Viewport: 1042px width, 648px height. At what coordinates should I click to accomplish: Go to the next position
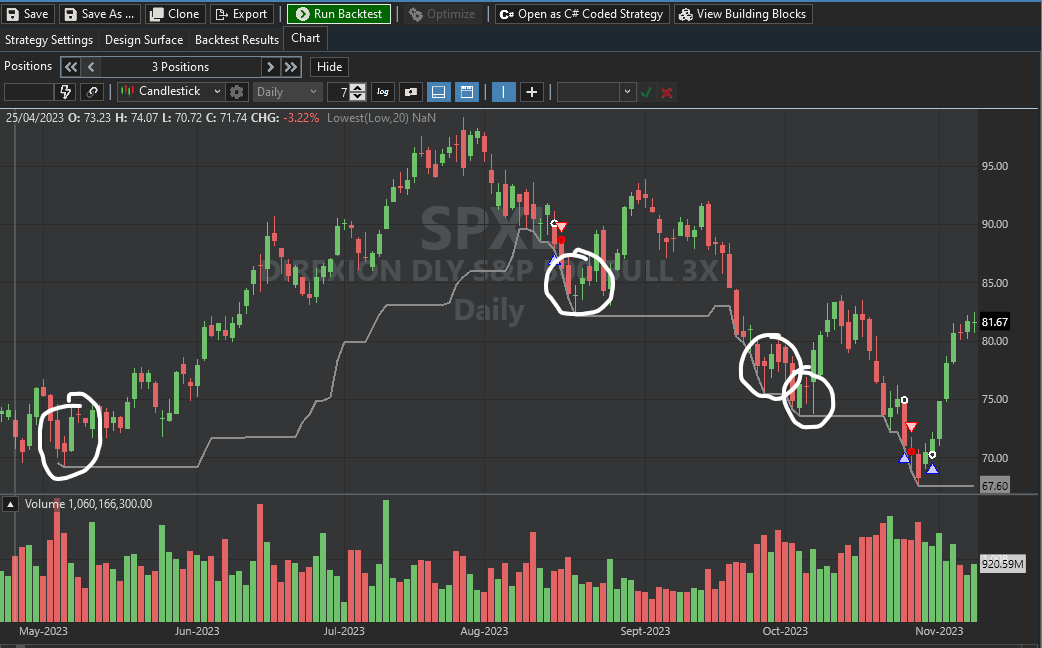click(270, 67)
